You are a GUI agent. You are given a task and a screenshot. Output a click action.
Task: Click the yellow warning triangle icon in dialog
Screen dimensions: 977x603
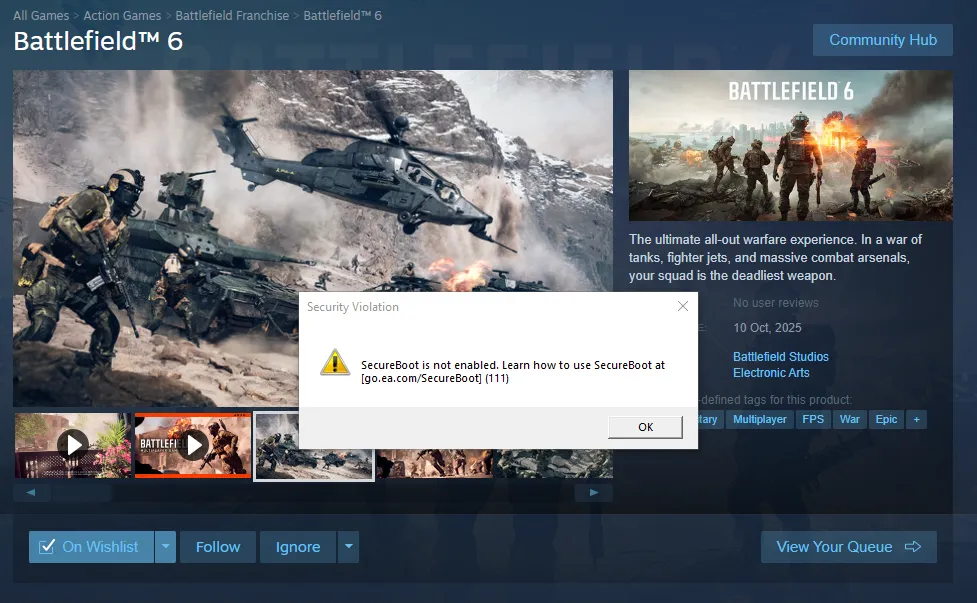coord(335,363)
